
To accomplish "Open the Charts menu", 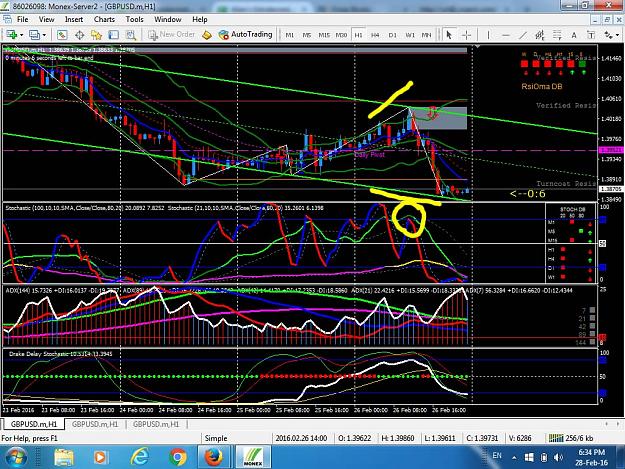I will tap(104, 19).
